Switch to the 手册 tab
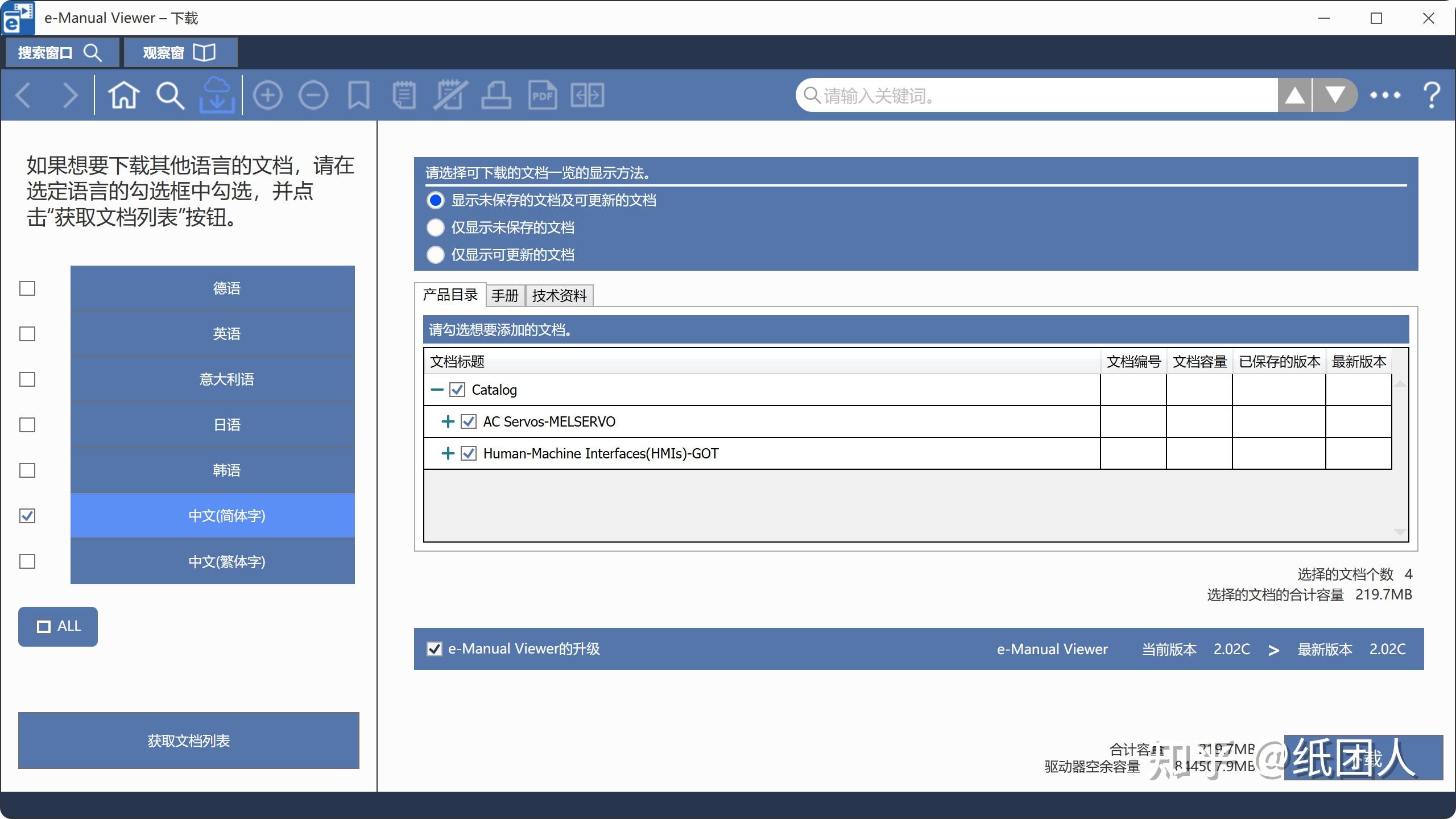 click(x=505, y=295)
